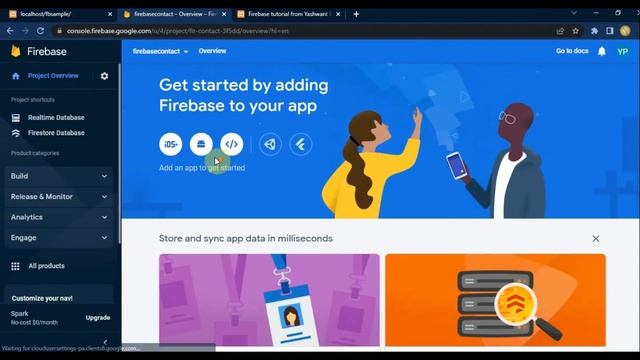Collapse the sidebar navigation arrow

(105, 342)
